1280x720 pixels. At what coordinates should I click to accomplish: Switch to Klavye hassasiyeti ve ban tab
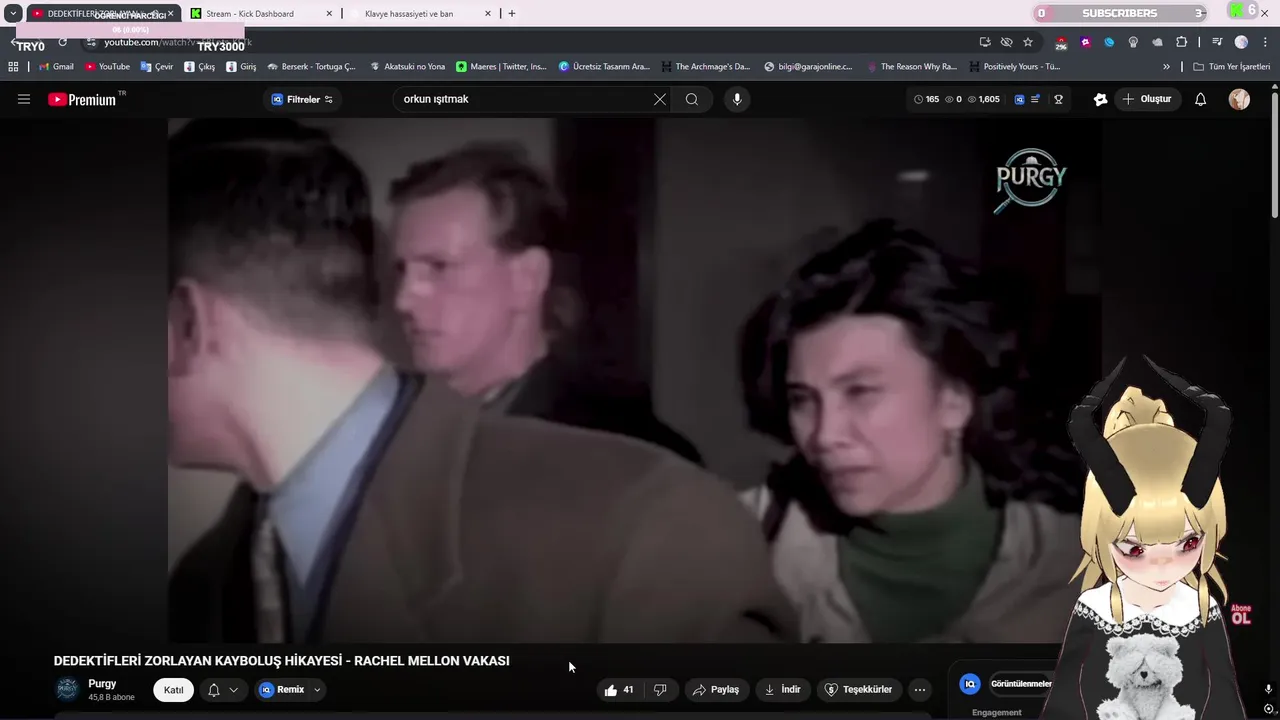tap(409, 14)
